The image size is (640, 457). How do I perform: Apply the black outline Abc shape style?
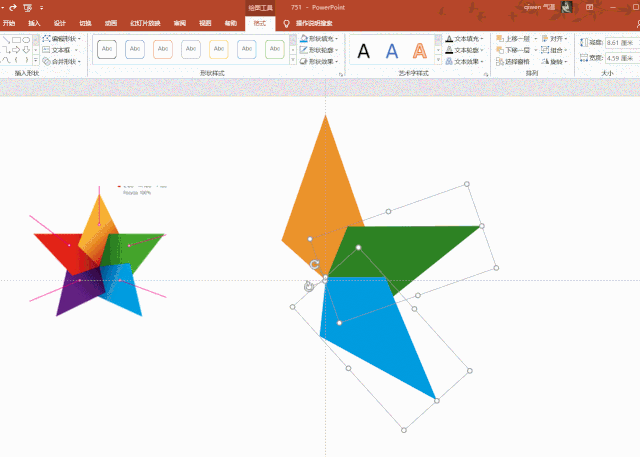tap(107, 49)
